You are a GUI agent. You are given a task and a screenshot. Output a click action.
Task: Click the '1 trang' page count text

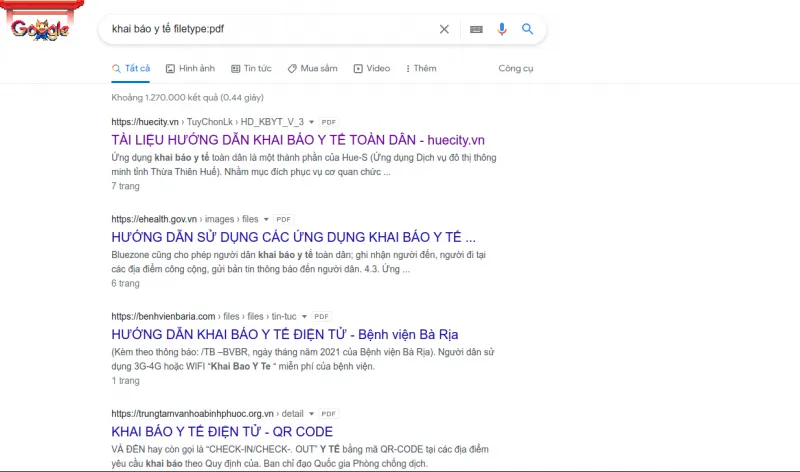(x=126, y=381)
